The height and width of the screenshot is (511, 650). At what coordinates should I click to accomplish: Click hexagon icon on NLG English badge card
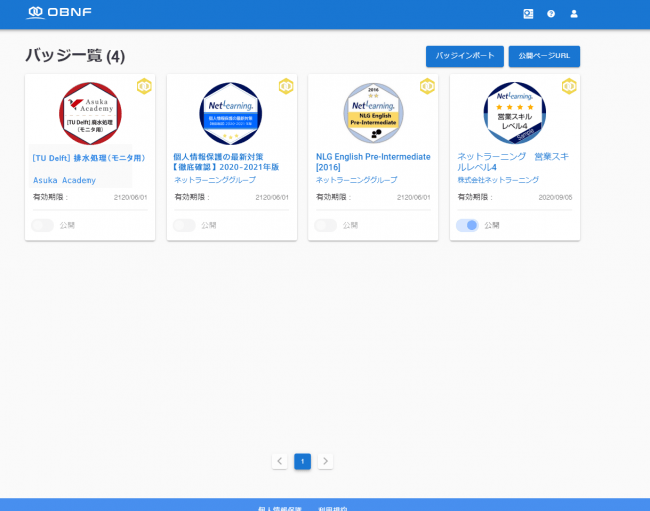tap(427, 86)
